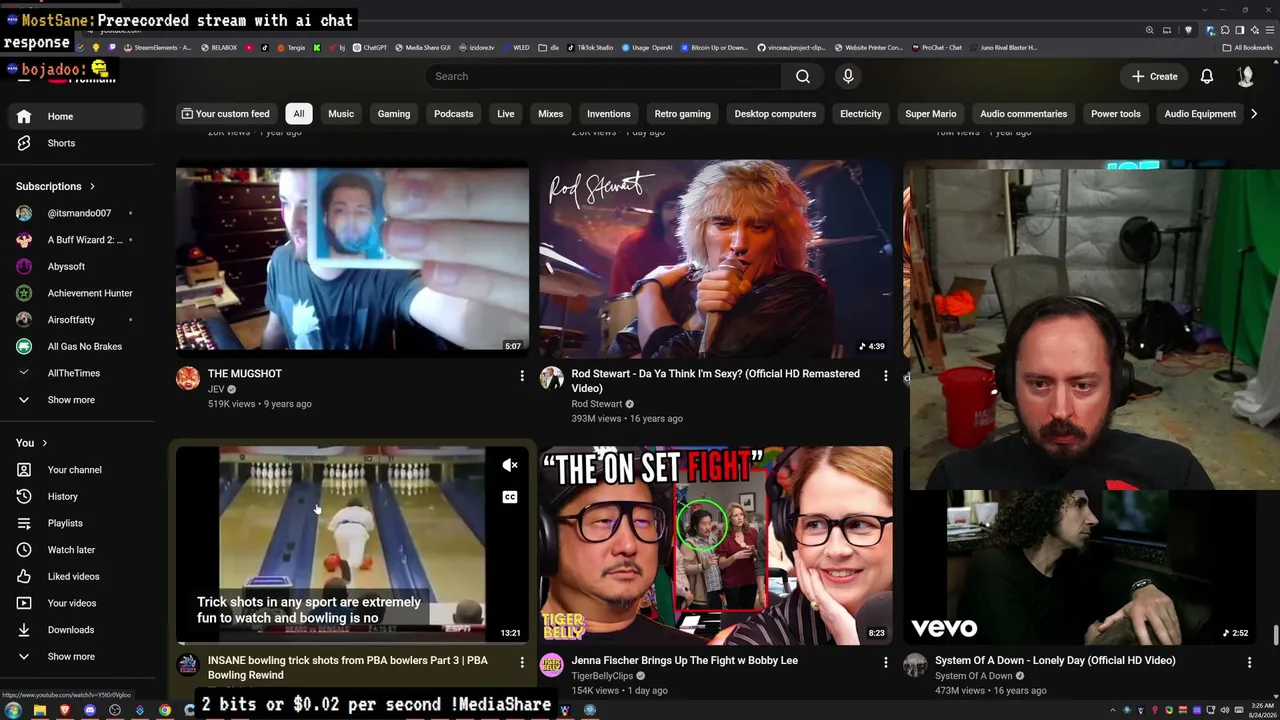Open the Liked videos thumbs-up icon
This screenshot has width=1280, height=720.
pos(24,576)
